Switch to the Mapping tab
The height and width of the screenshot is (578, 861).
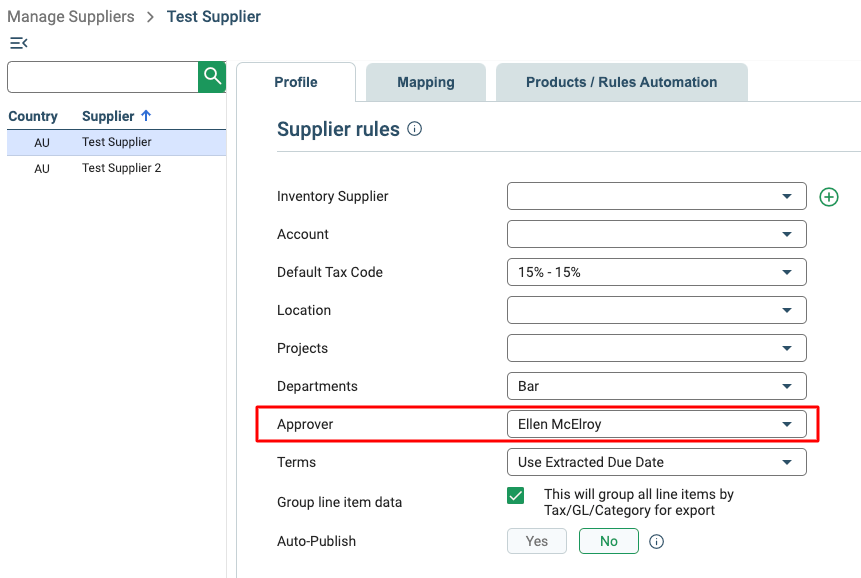(426, 82)
